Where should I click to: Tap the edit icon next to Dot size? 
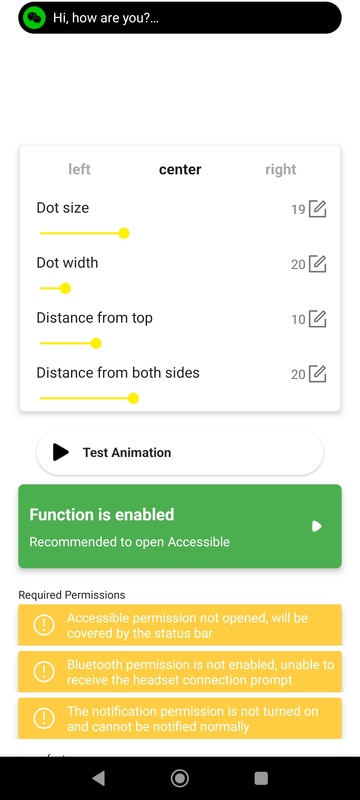[318, 209]
